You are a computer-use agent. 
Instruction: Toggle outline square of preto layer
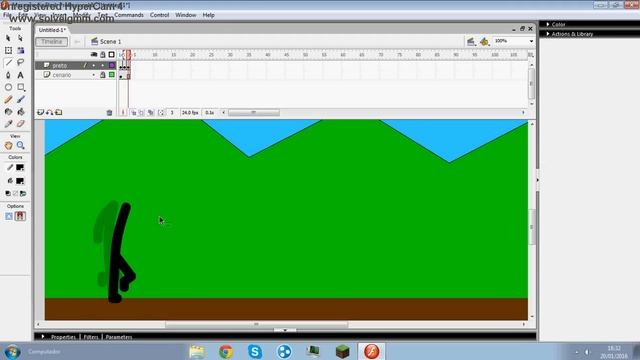tap(111, 65)
